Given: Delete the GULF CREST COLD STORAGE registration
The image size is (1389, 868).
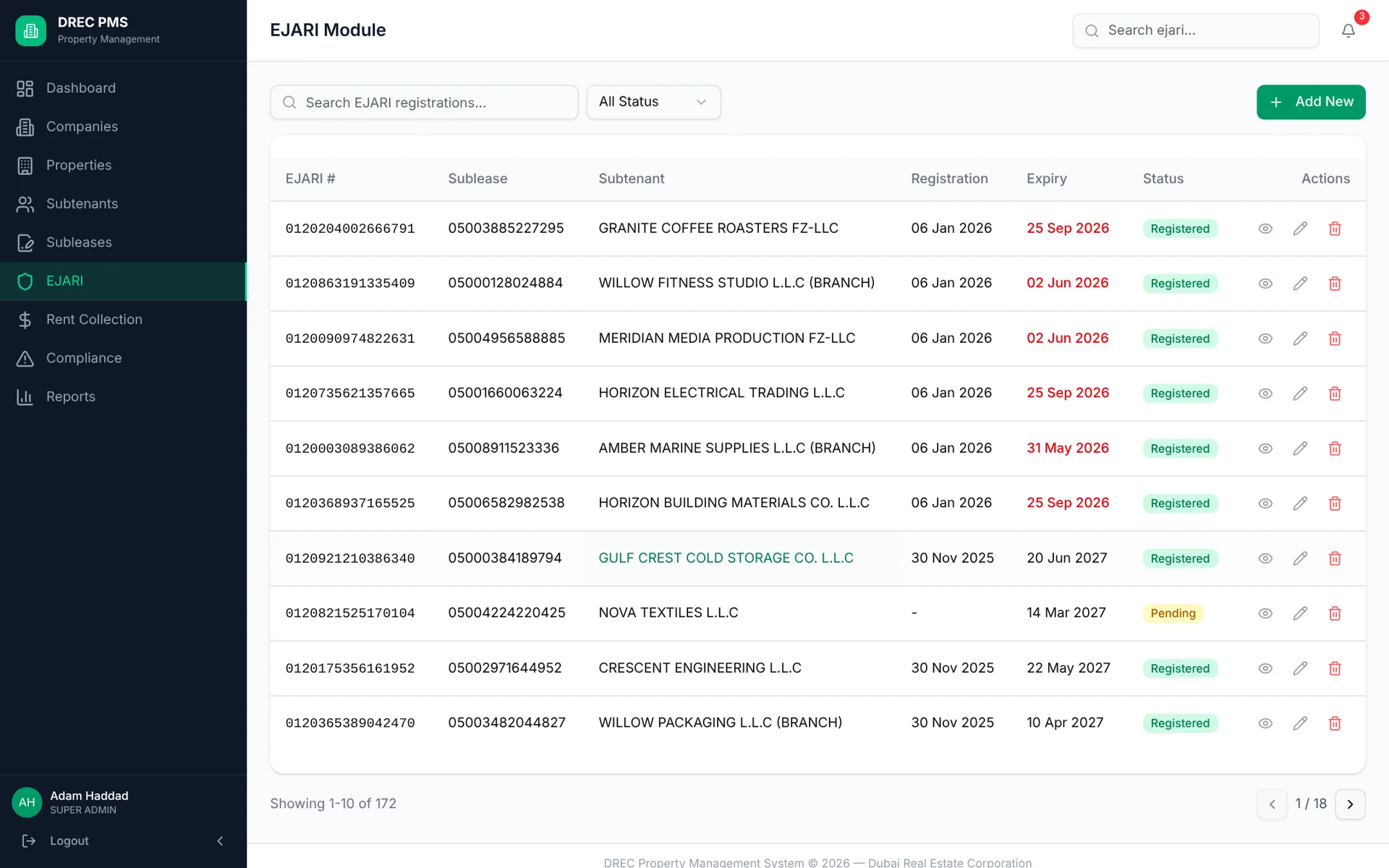Looking at the screenshot, I should tap(1335, 558).
